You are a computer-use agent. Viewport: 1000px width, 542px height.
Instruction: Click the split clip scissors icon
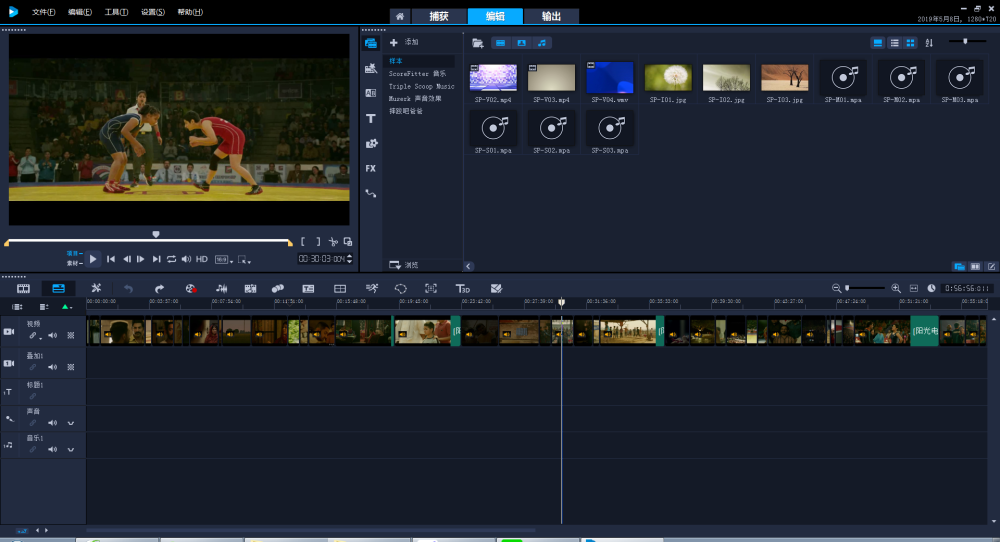333,241
